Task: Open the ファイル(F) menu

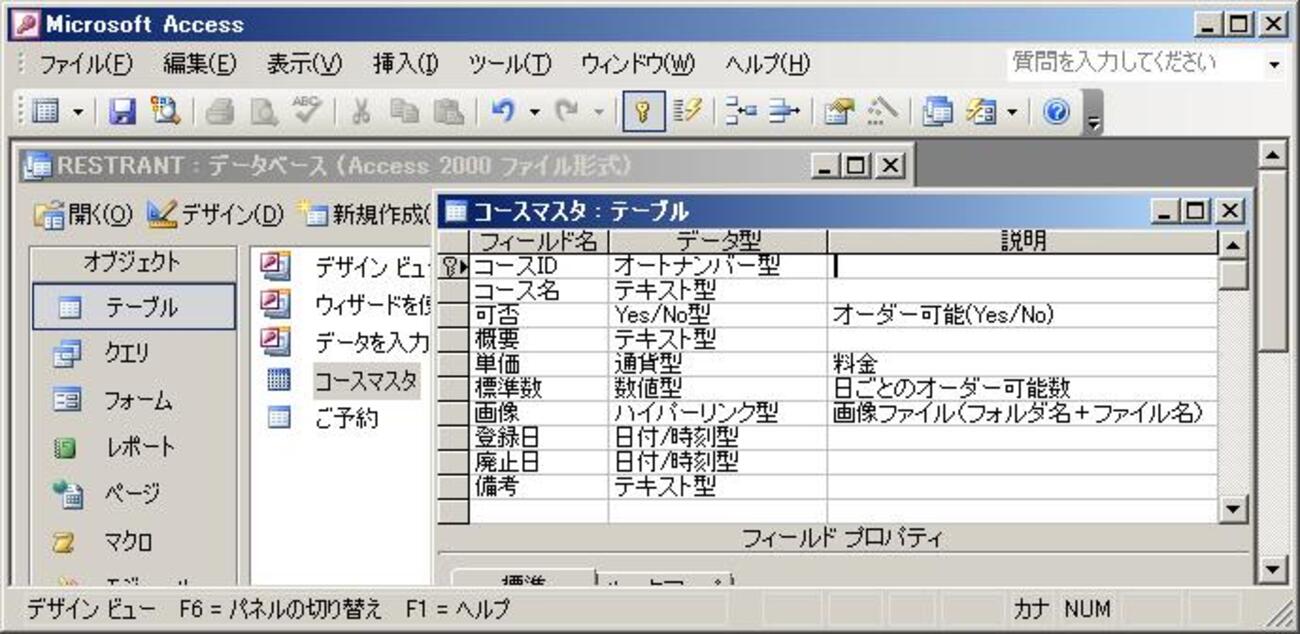Action: pos(86,64)
